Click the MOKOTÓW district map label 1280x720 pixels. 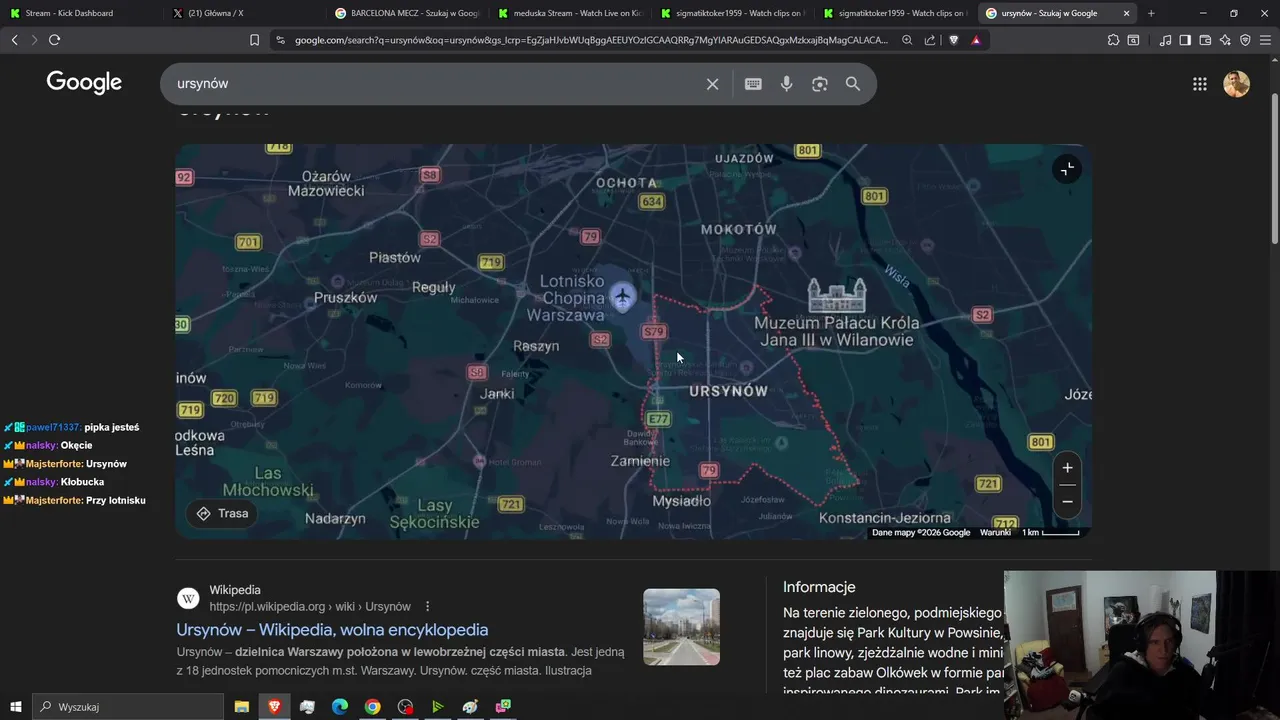tap(739, 229)
